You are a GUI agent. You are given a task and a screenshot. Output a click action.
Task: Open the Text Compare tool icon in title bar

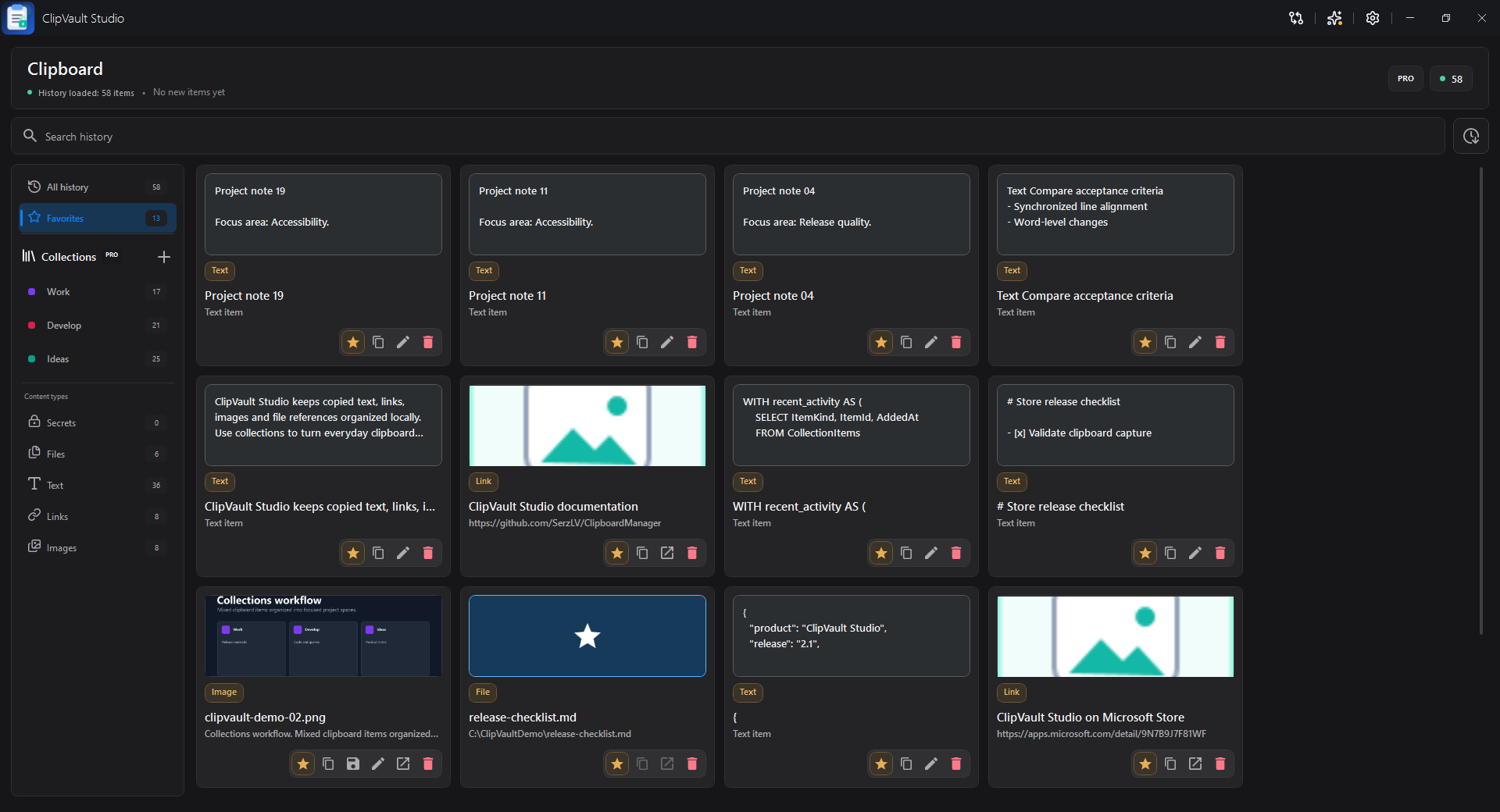[1296, 18]
